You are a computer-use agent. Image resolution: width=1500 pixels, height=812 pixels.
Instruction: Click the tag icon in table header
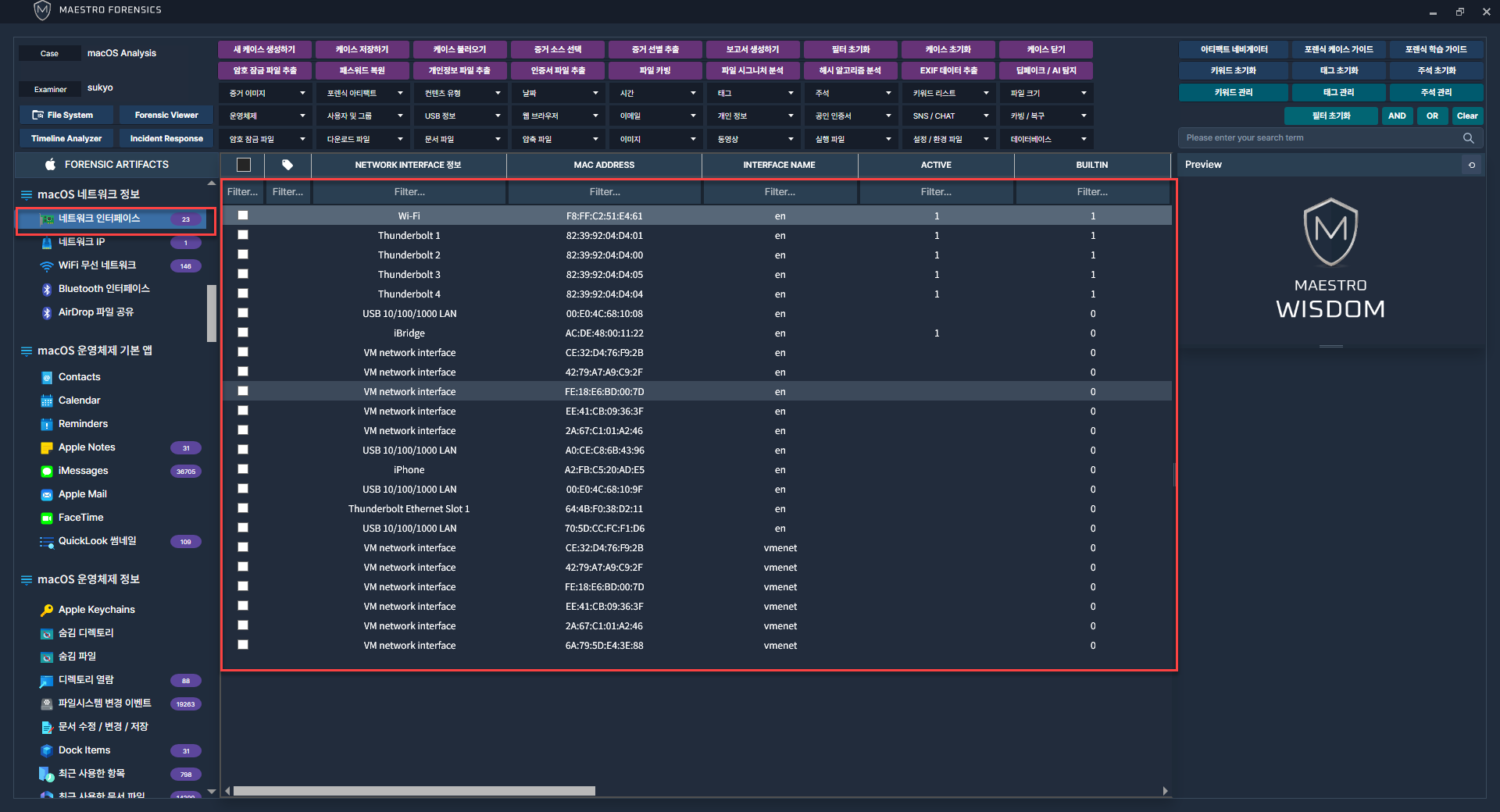(287, 165)
